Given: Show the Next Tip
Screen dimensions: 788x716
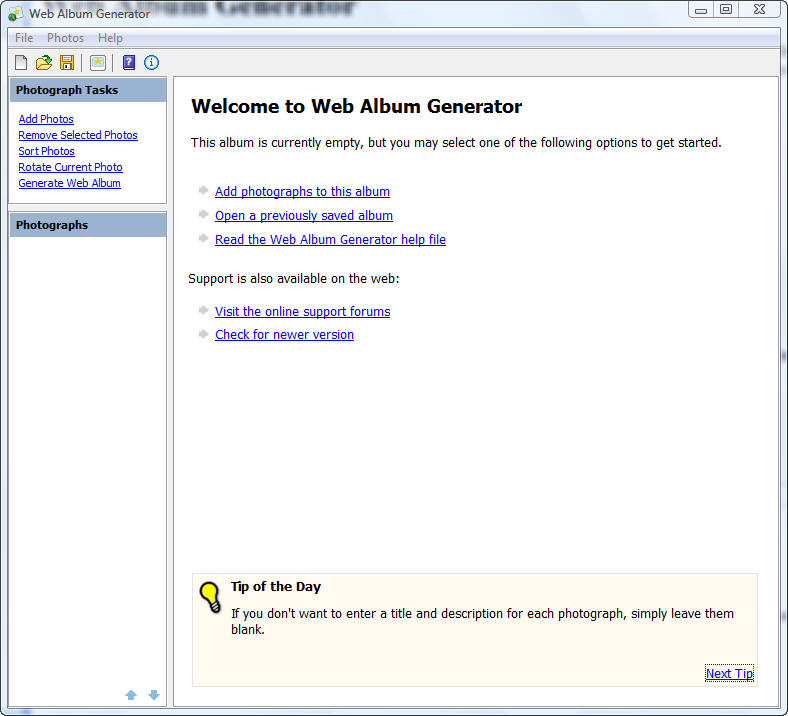Looking at the screenshot, I should [x=729, y=673].
